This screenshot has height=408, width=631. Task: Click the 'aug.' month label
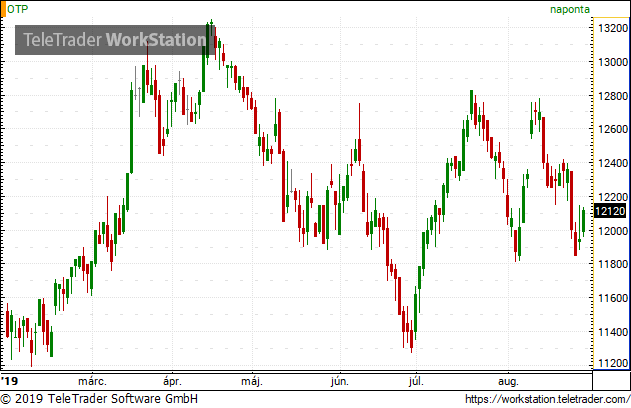(508, 381)
